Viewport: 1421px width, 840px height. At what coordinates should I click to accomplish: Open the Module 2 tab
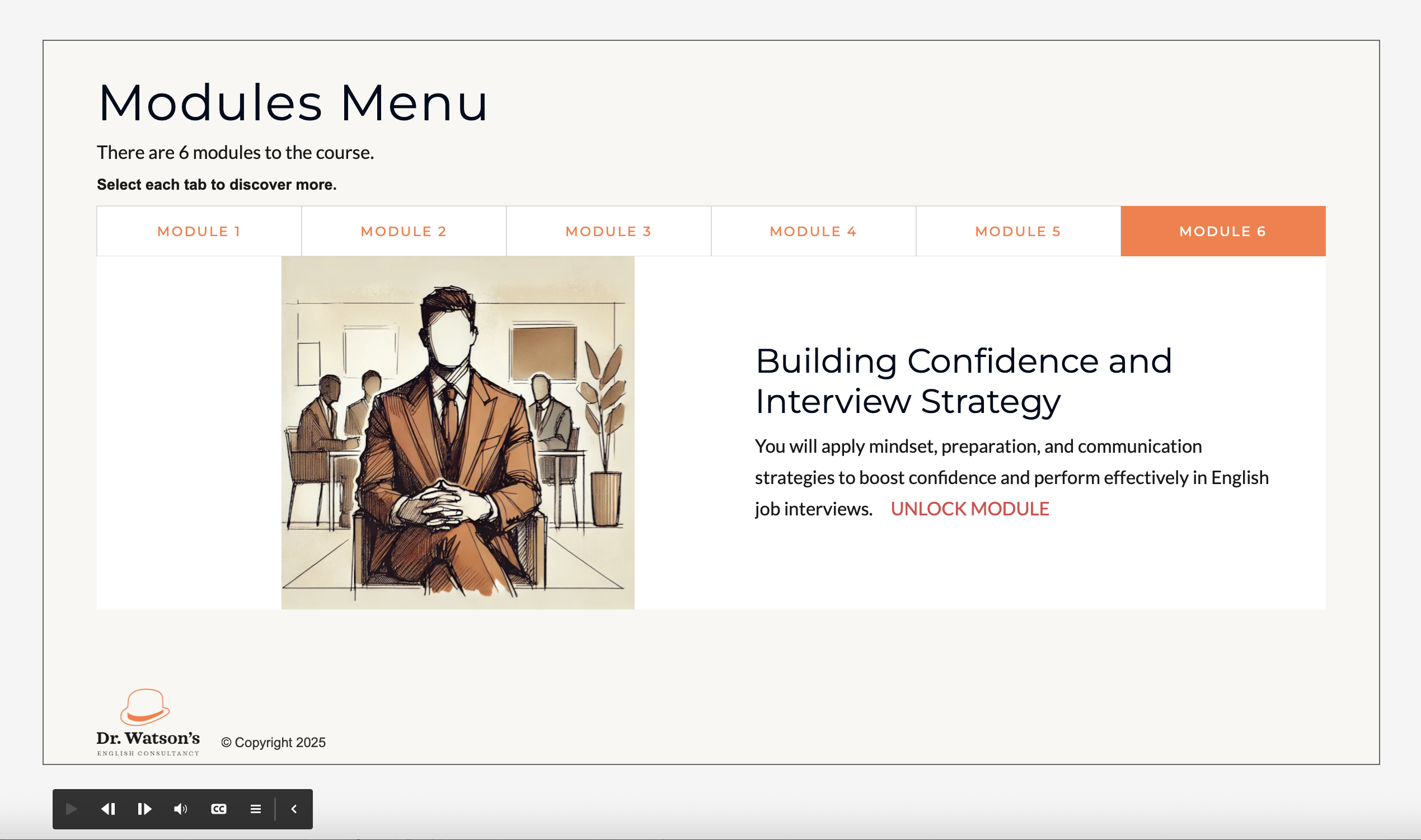click(404, 232)
